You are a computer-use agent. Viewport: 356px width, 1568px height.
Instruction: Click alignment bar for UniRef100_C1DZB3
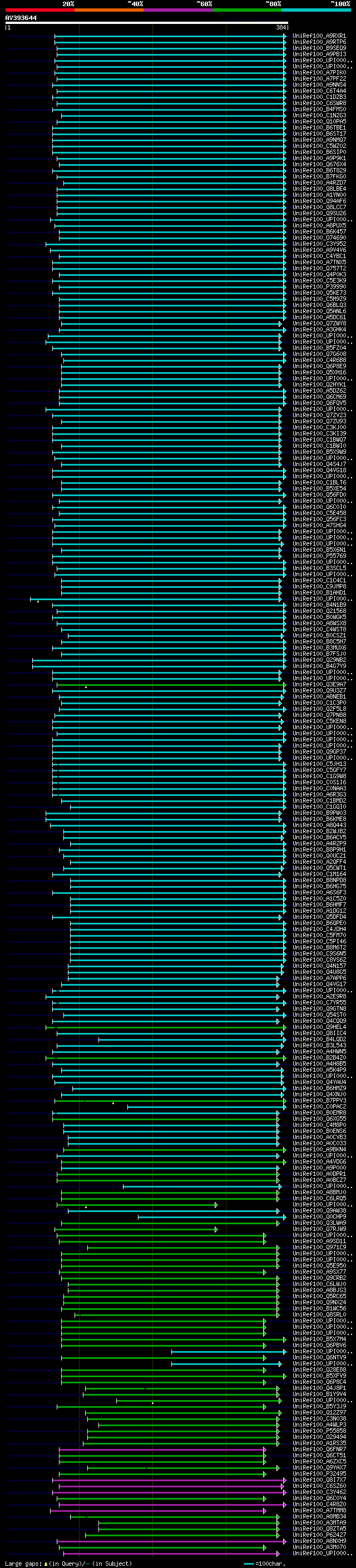(x=169, y=97)
